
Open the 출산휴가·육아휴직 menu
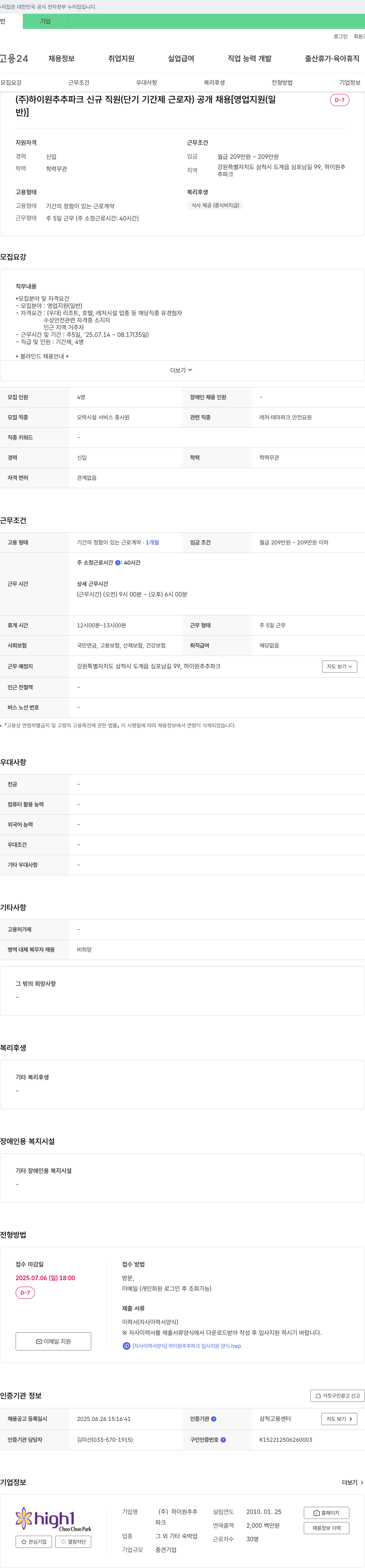coord(332,59)
